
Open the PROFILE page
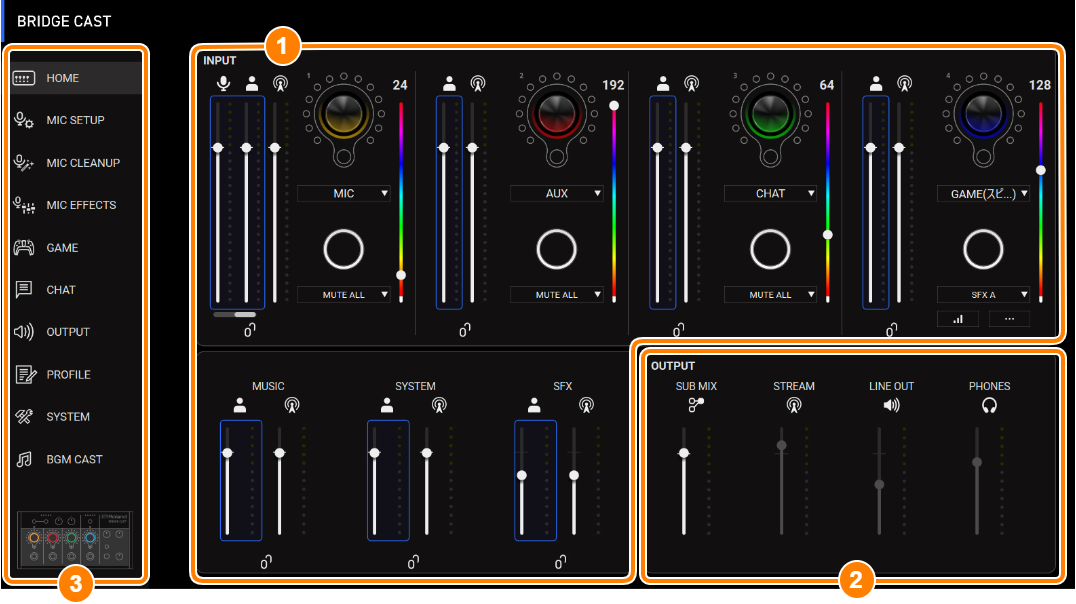(x=75, y=375)
